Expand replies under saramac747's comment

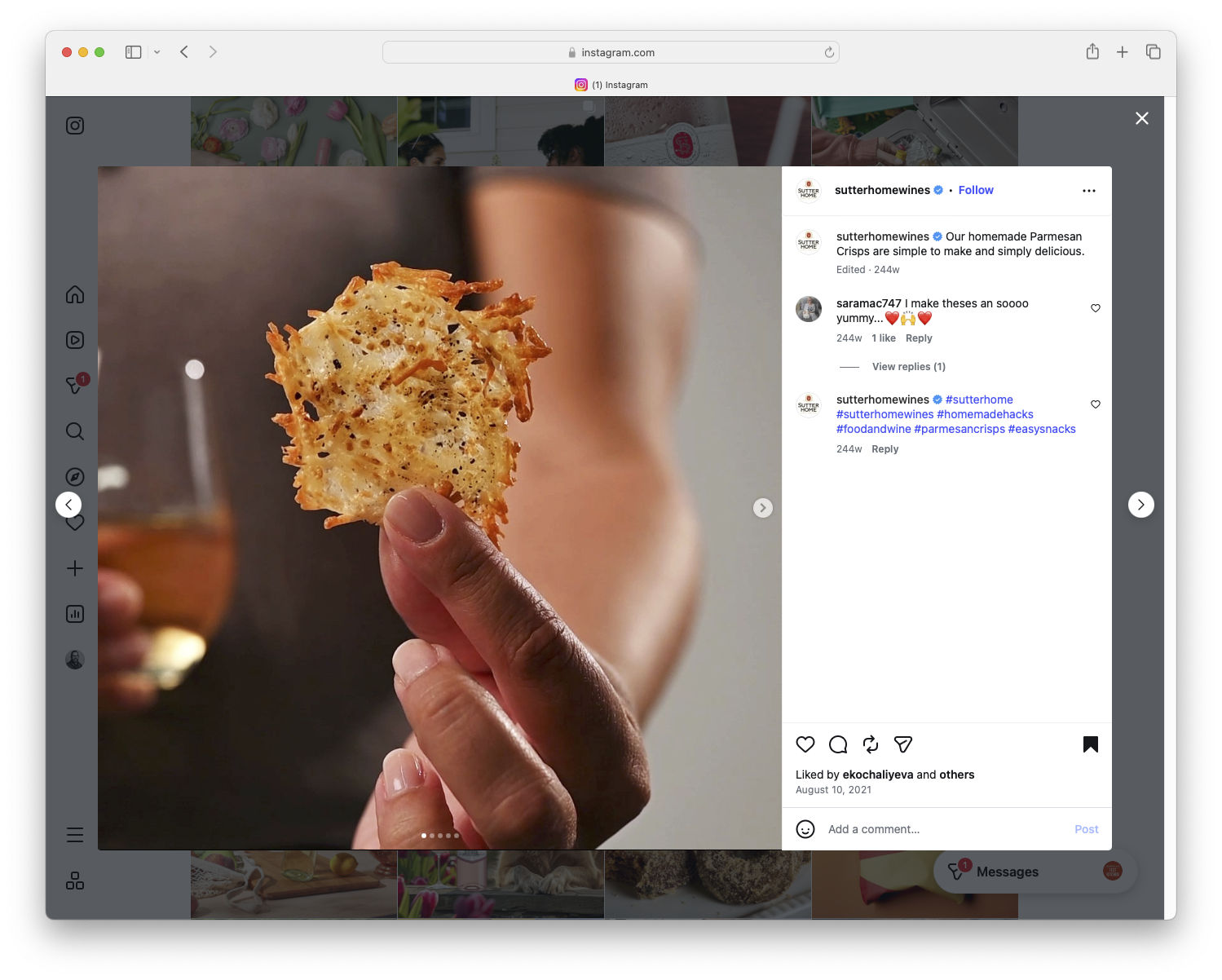pyautogui.click(x=908, y=366)
